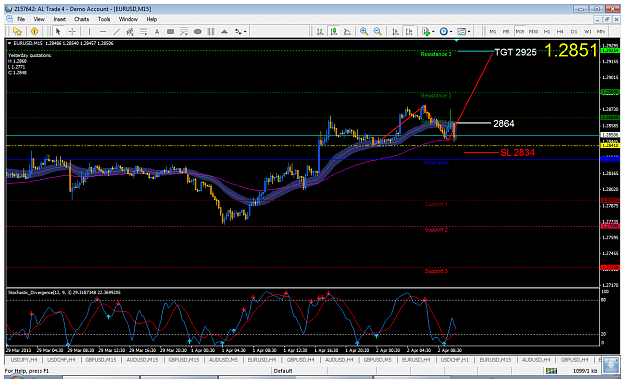Screen dimensions: 625x379
Task: Open the Market Watch favorites icon
Action: (17, 31)
